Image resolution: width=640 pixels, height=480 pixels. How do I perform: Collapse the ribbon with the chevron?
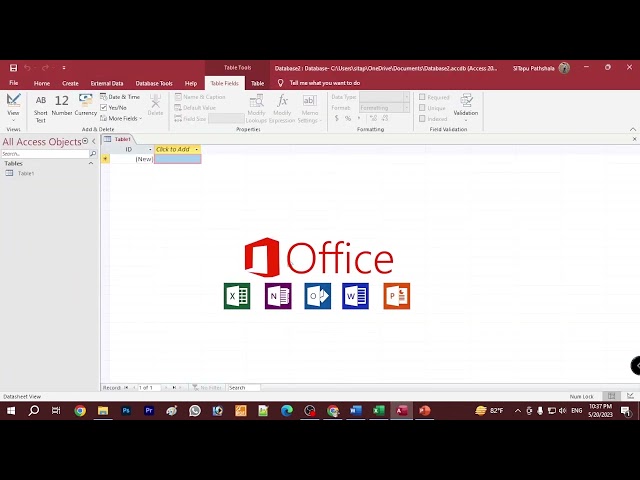(x=633, y=129)
